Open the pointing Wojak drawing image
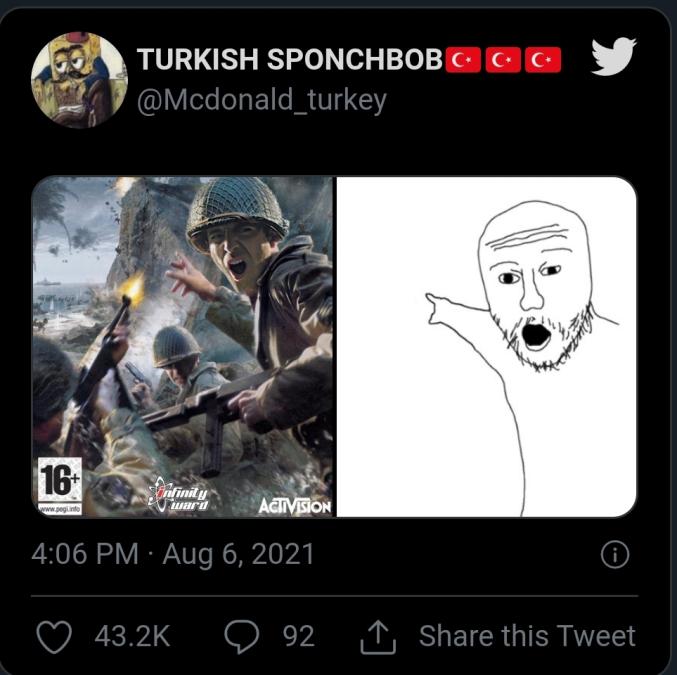 tap(486, 345)
